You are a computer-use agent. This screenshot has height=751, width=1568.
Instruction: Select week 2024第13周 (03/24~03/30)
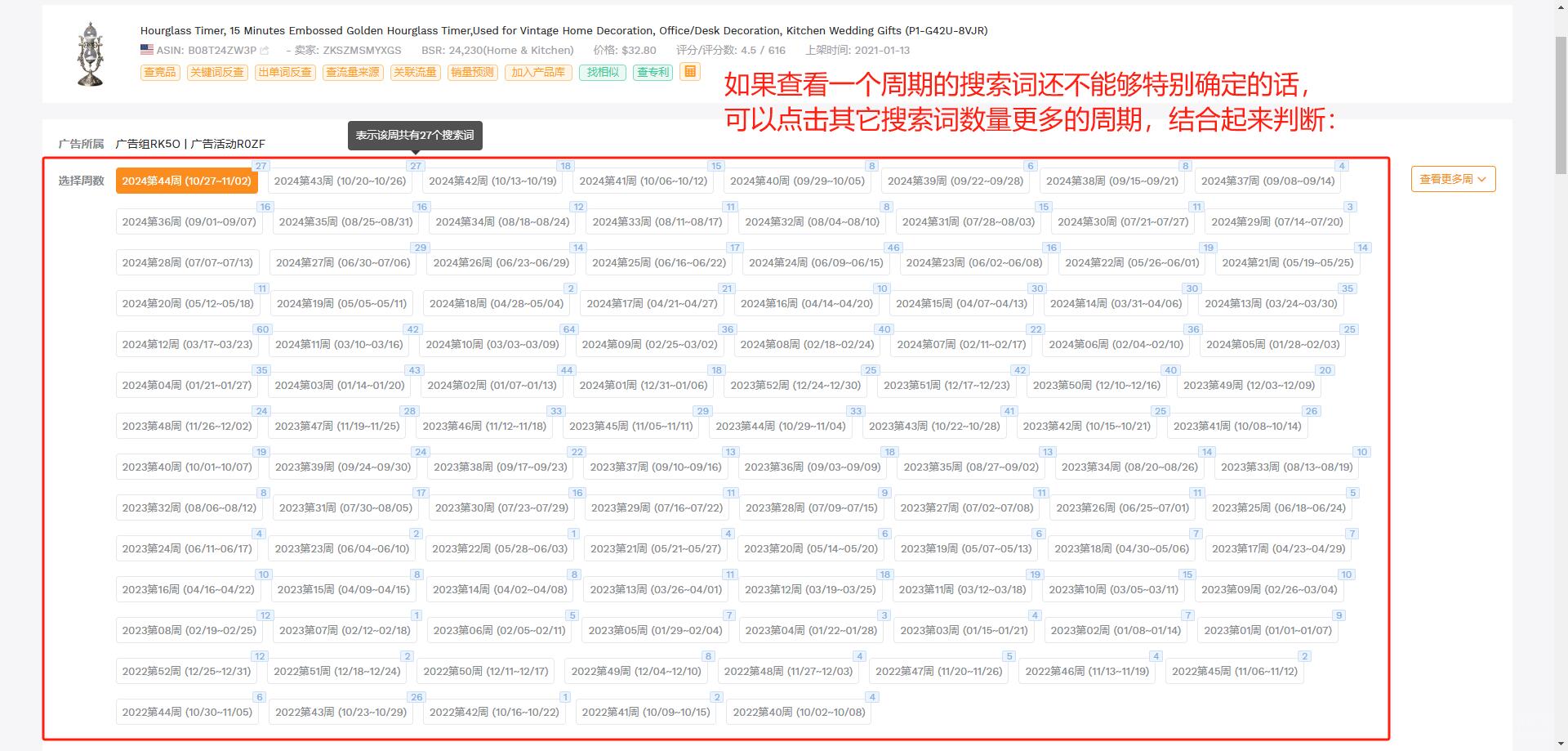pos(1271,303)
